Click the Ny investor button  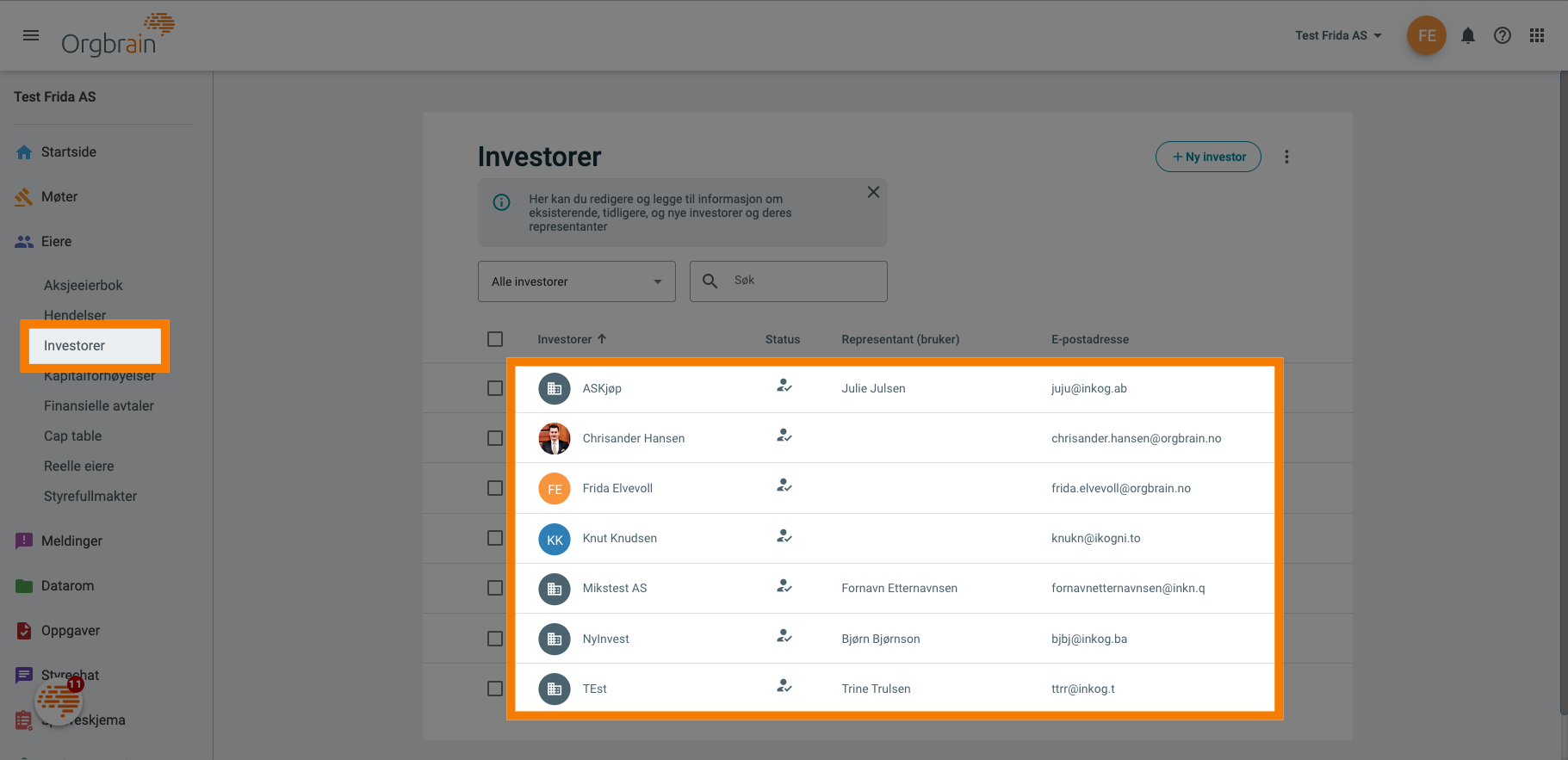[x=1208, y=157]
